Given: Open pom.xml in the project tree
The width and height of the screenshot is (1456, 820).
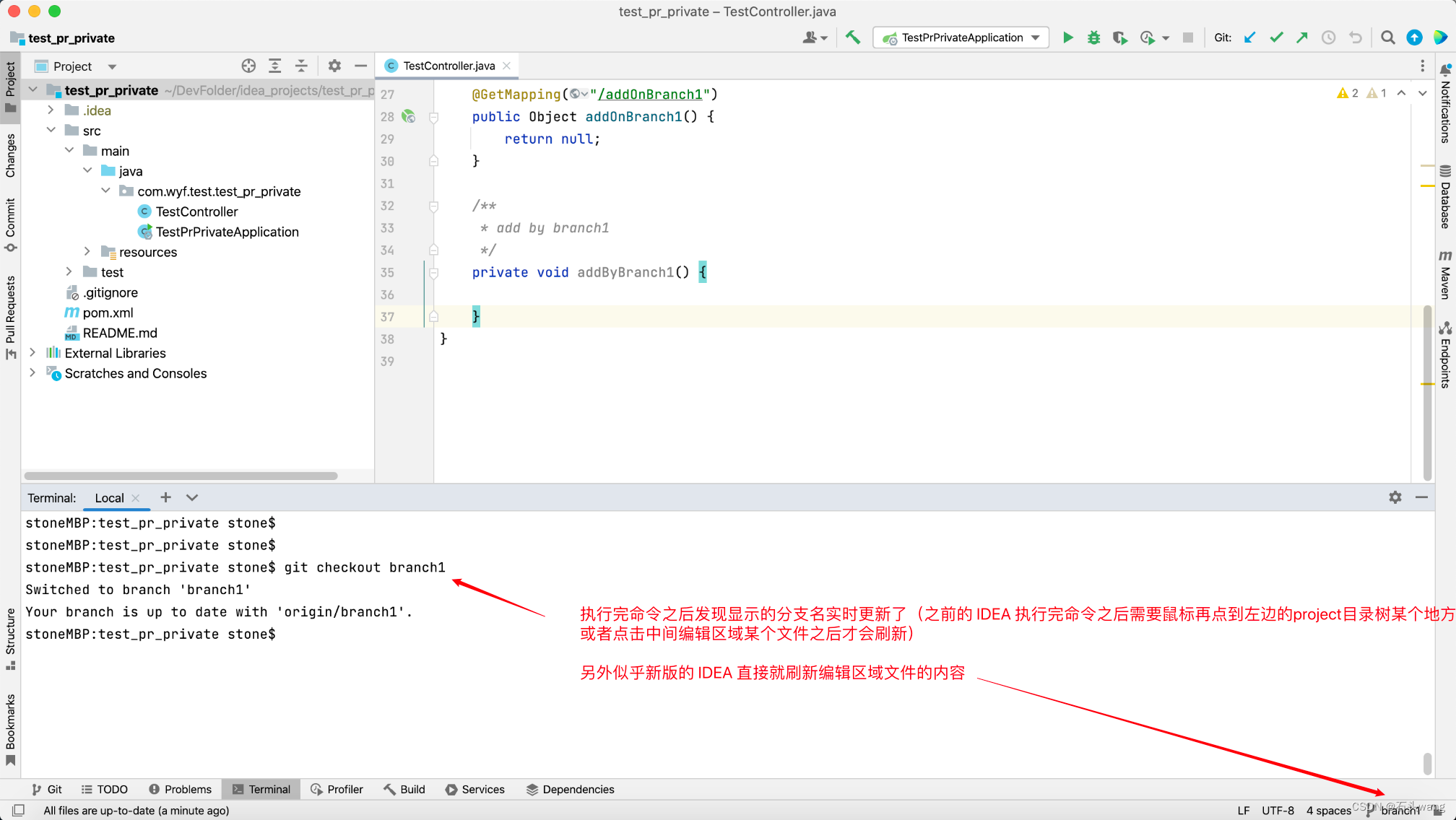Looking at the screenshot, I should (x=108, y=313).
